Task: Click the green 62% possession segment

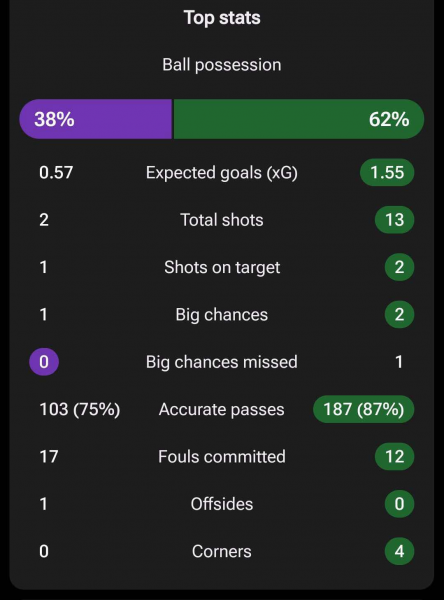Action: tap(299, 119)
